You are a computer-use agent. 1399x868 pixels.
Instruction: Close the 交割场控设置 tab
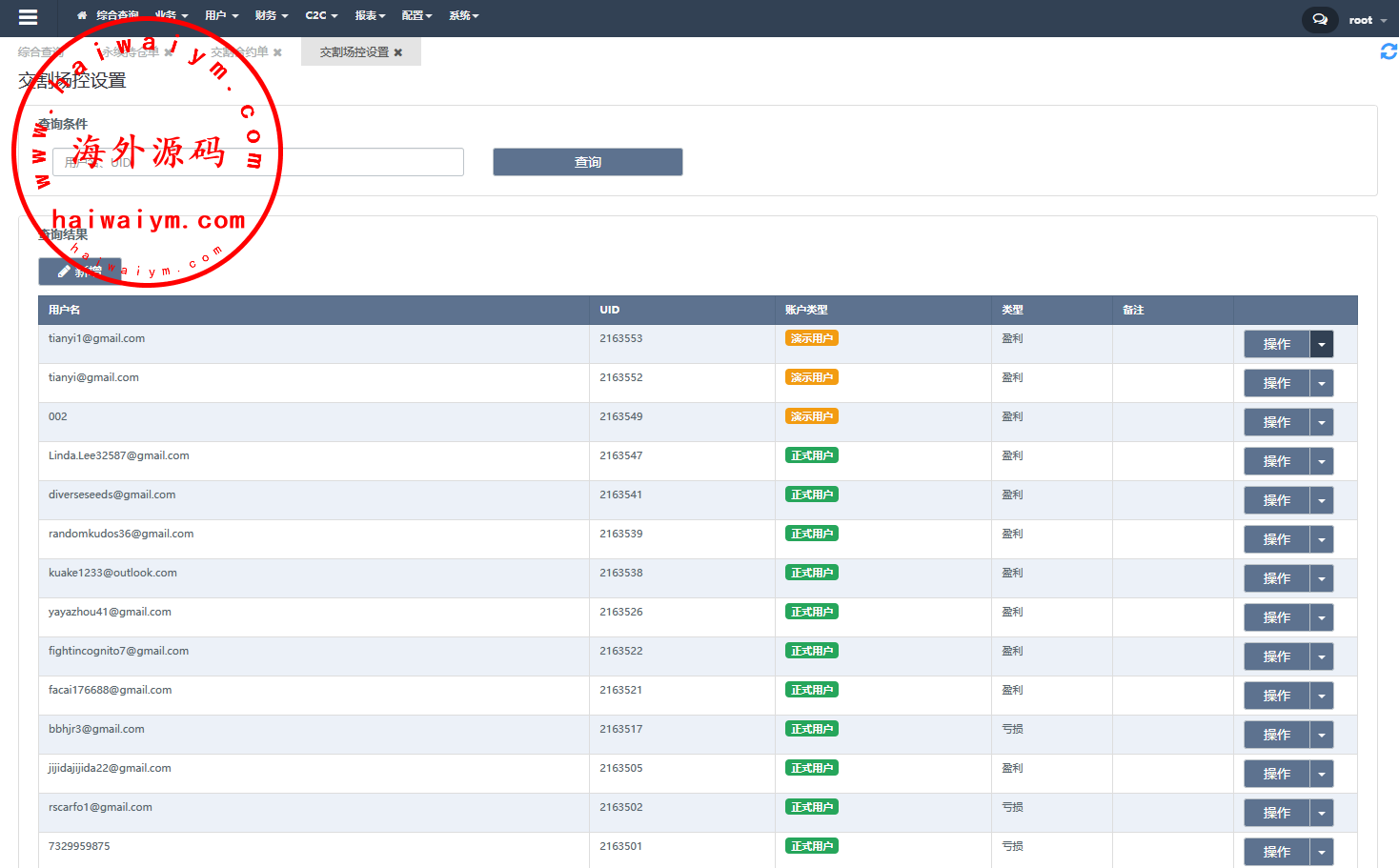pos(398,52)
